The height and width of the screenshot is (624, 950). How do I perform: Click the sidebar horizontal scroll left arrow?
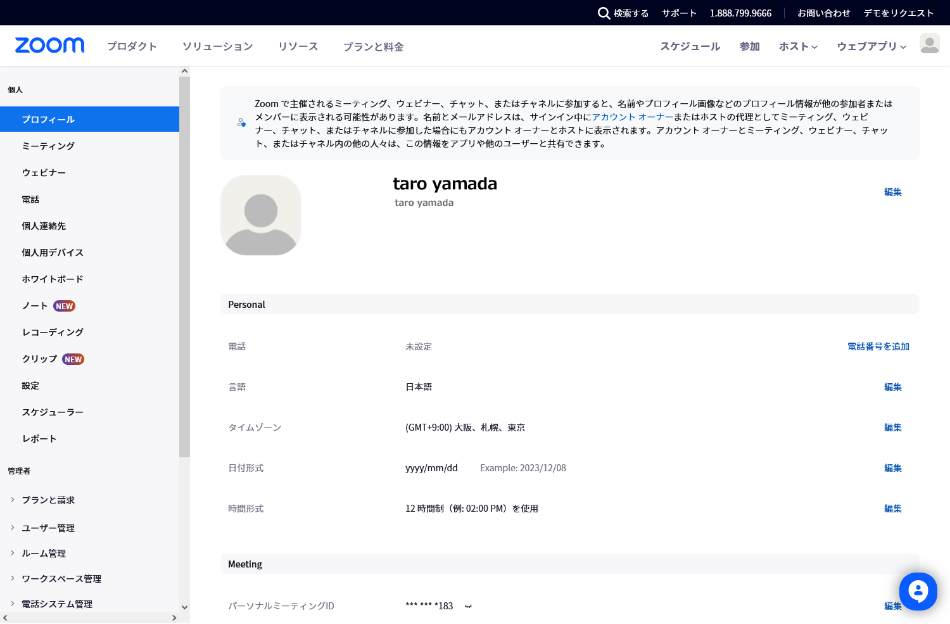5,618
